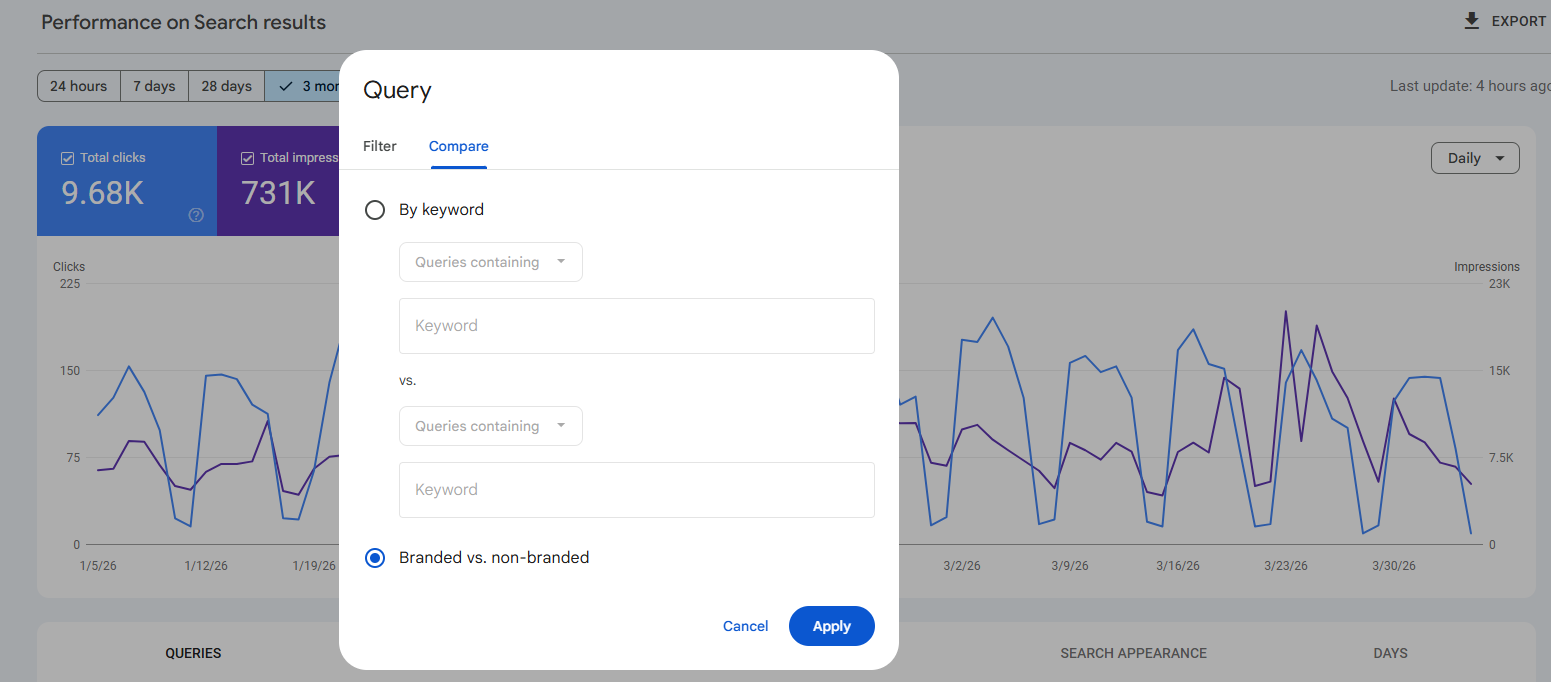Open the second Queries containing dropdown

(490, 425)
